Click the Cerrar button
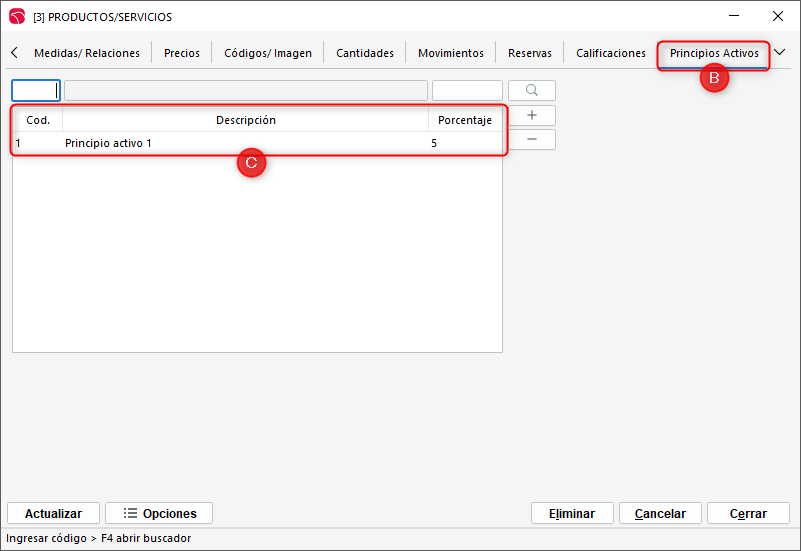This screenshot has height=551, width=801. click(748, 513)
